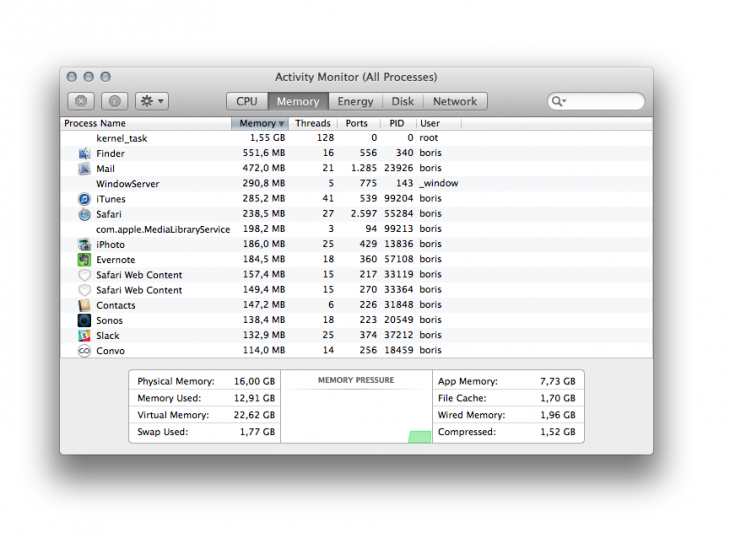Switch to the Energy tab
The image size is (730, 538).
(x=355, y=101)
